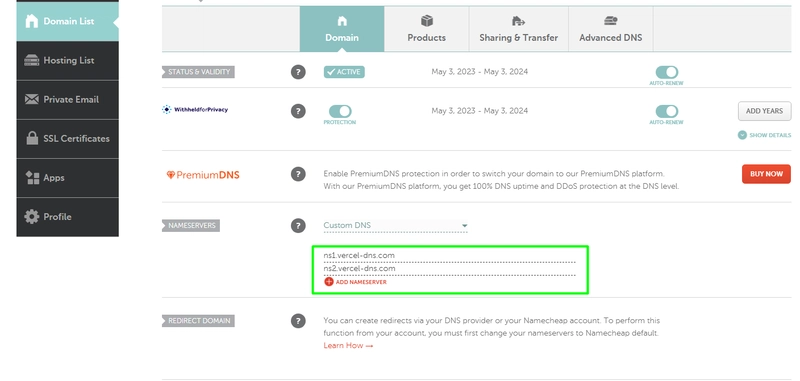Screen dimensions: 800x381
Task: Click the WithheldForPrivacy logo
Action: pyautogui.click(x=195, y=110)
